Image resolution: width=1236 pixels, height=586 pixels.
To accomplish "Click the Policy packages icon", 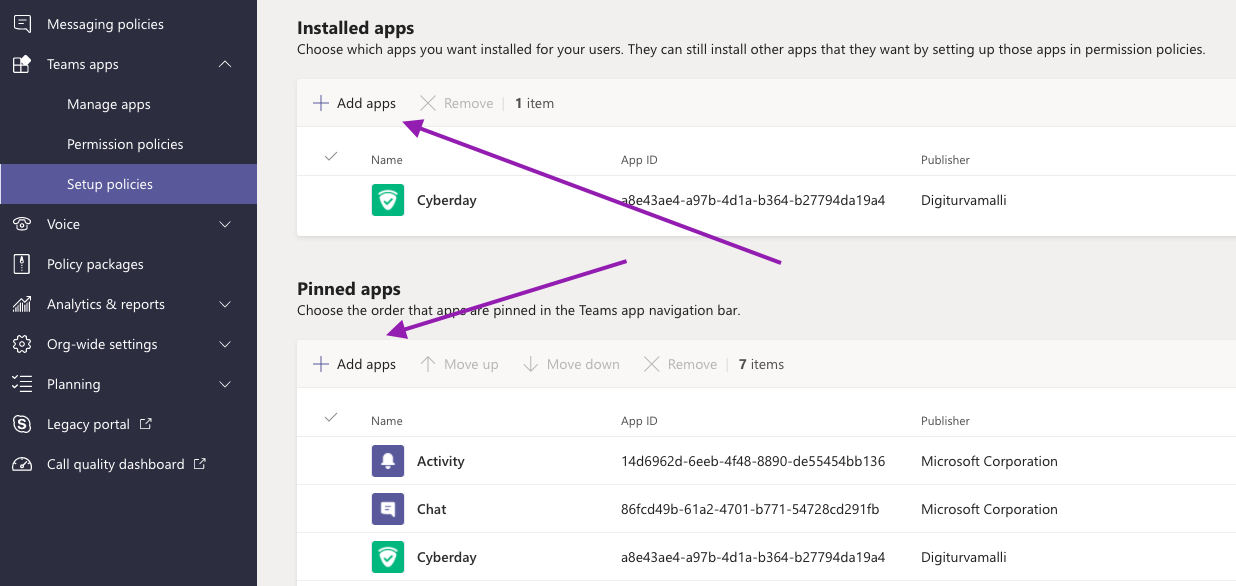I will click(22, 264).
